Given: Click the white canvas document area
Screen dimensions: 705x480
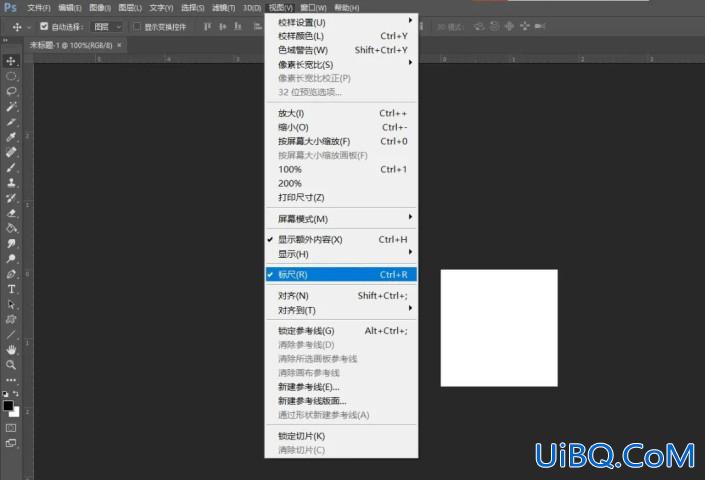Looking at the screenshot, I should [x=499, y=328].
